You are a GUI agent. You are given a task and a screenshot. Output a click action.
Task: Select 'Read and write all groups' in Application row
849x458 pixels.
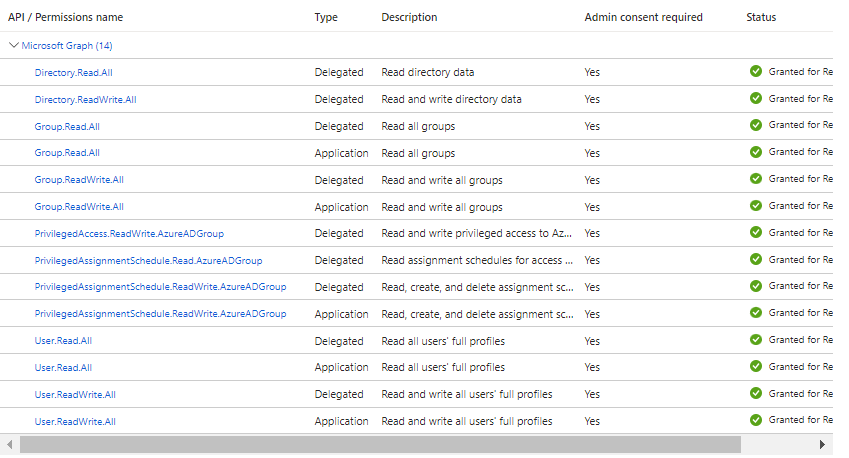click(442, 207)
